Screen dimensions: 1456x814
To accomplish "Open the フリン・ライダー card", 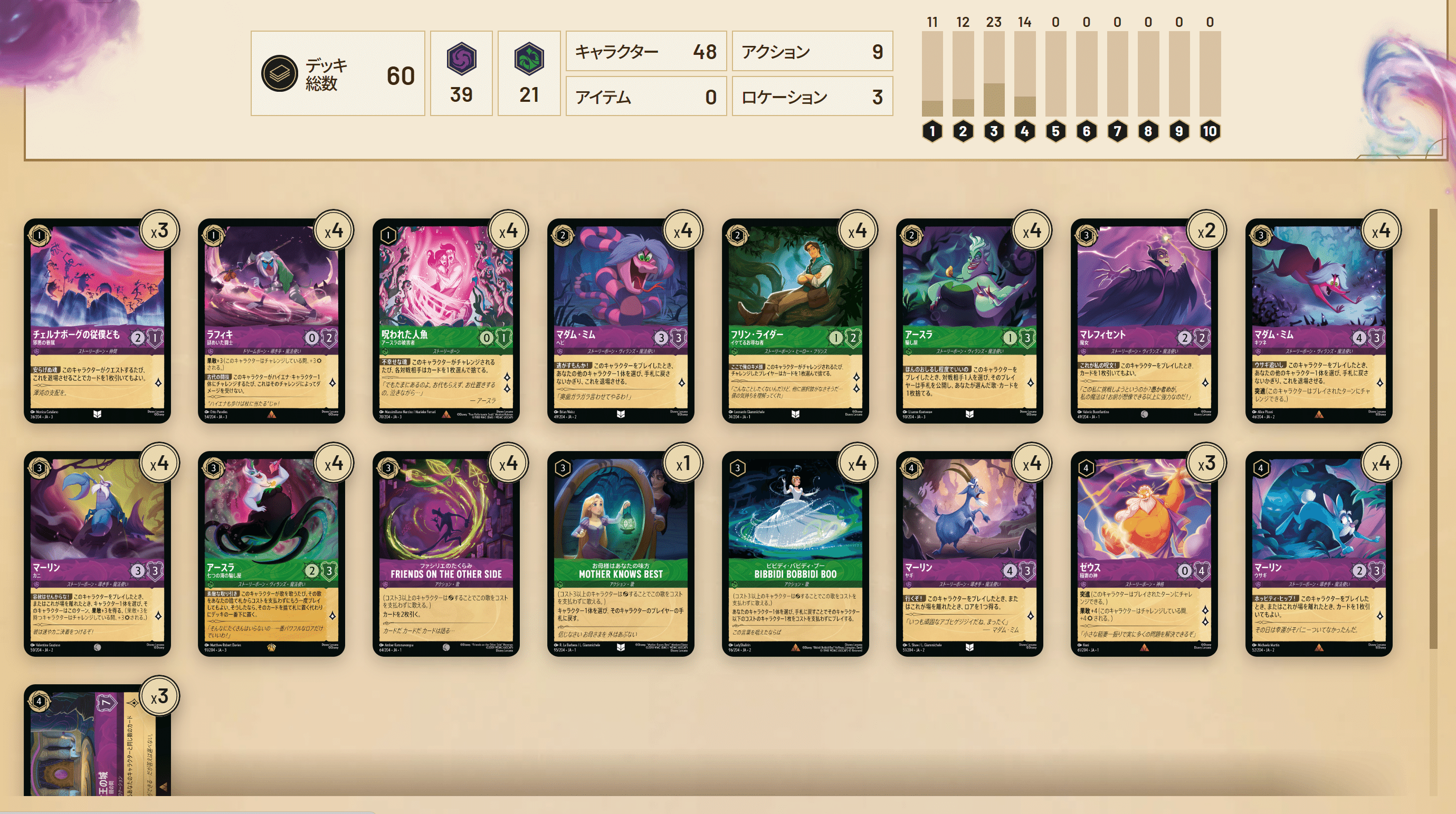I will [x=795, y=321].
